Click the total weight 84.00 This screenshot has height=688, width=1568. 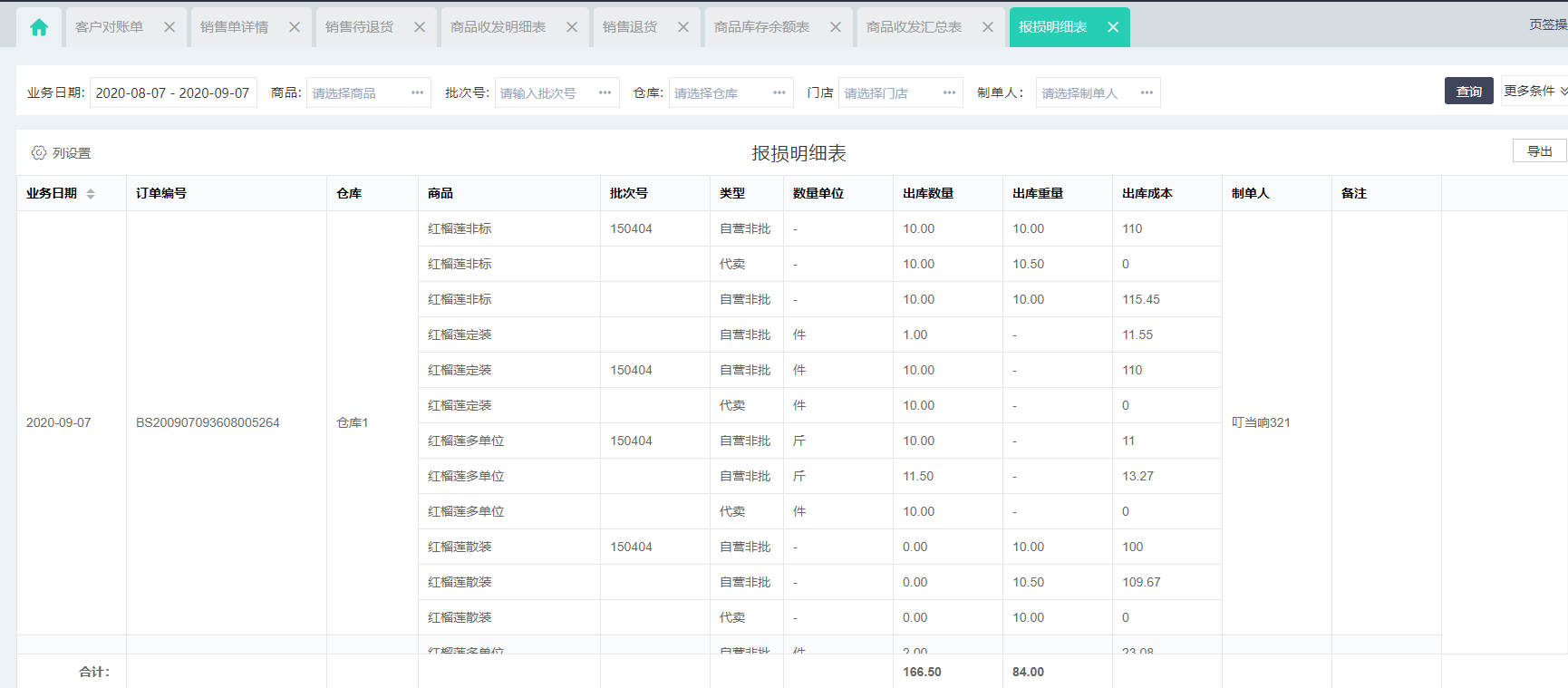click(1028, 673)
